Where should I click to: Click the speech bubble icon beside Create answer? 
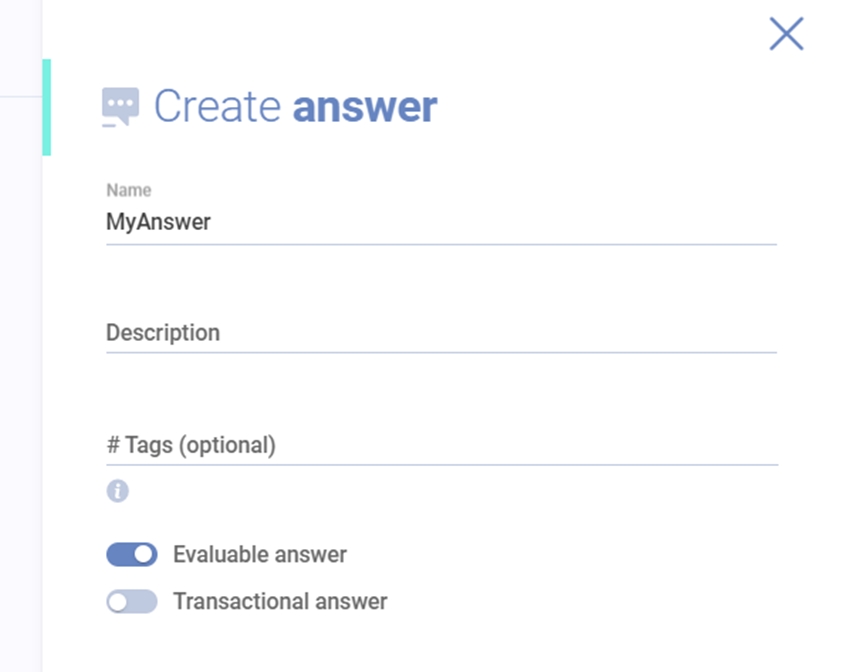pyautogui.click(x=120, y=106)
